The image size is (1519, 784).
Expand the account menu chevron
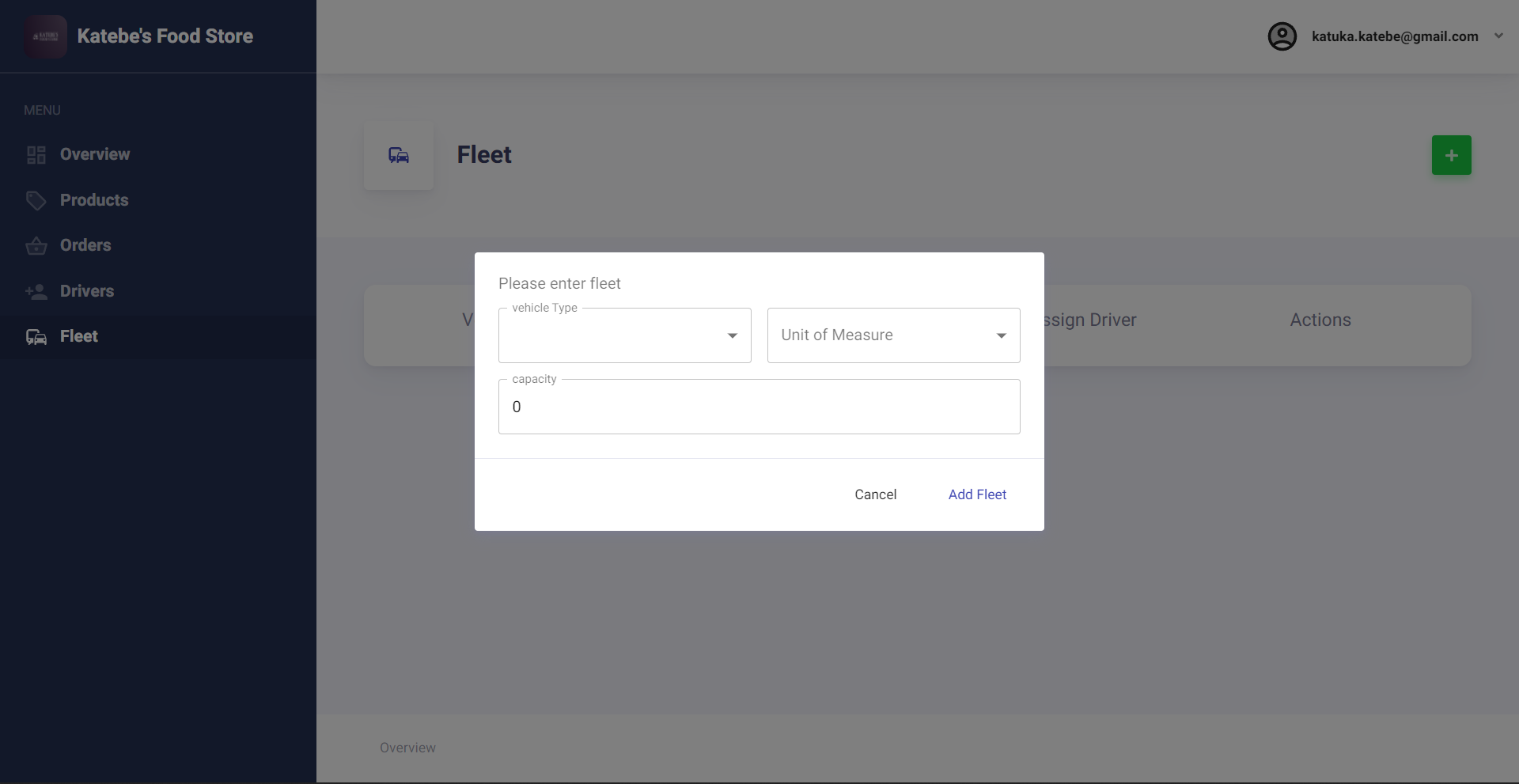(1498, 36)
